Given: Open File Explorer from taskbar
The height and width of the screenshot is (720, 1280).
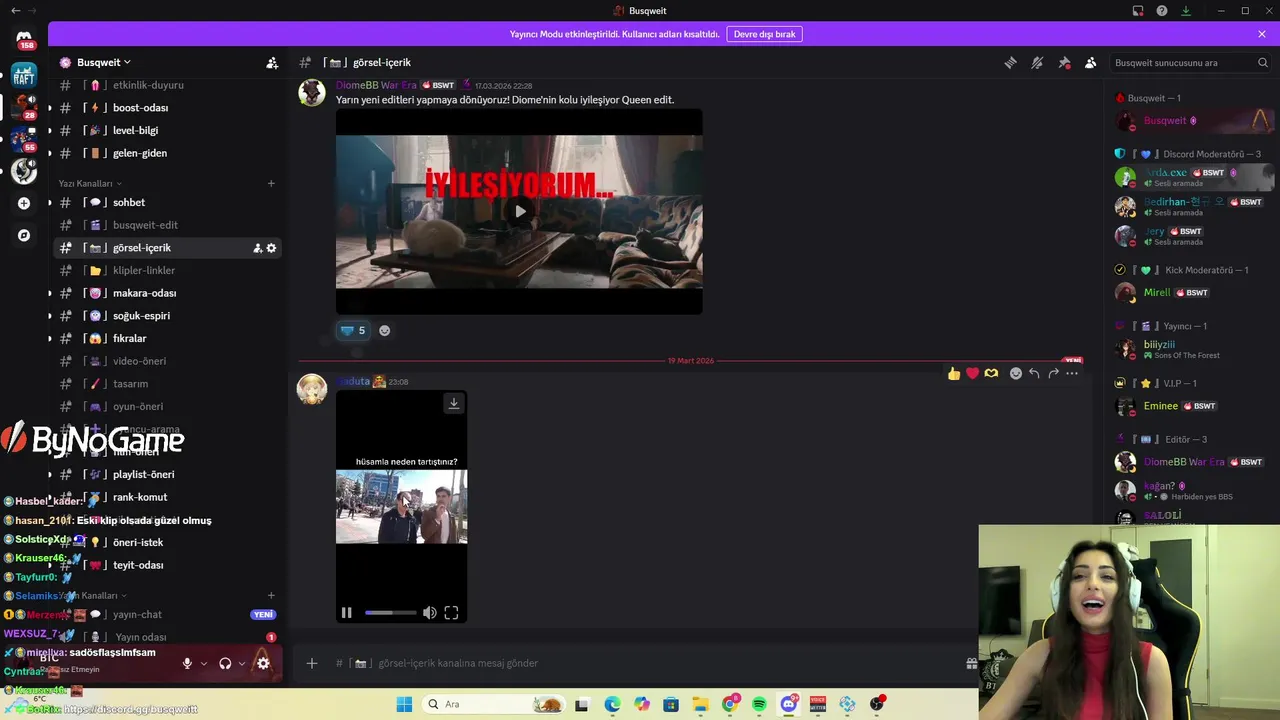Looking at the screenshot, I should click(x=701, y=704).
